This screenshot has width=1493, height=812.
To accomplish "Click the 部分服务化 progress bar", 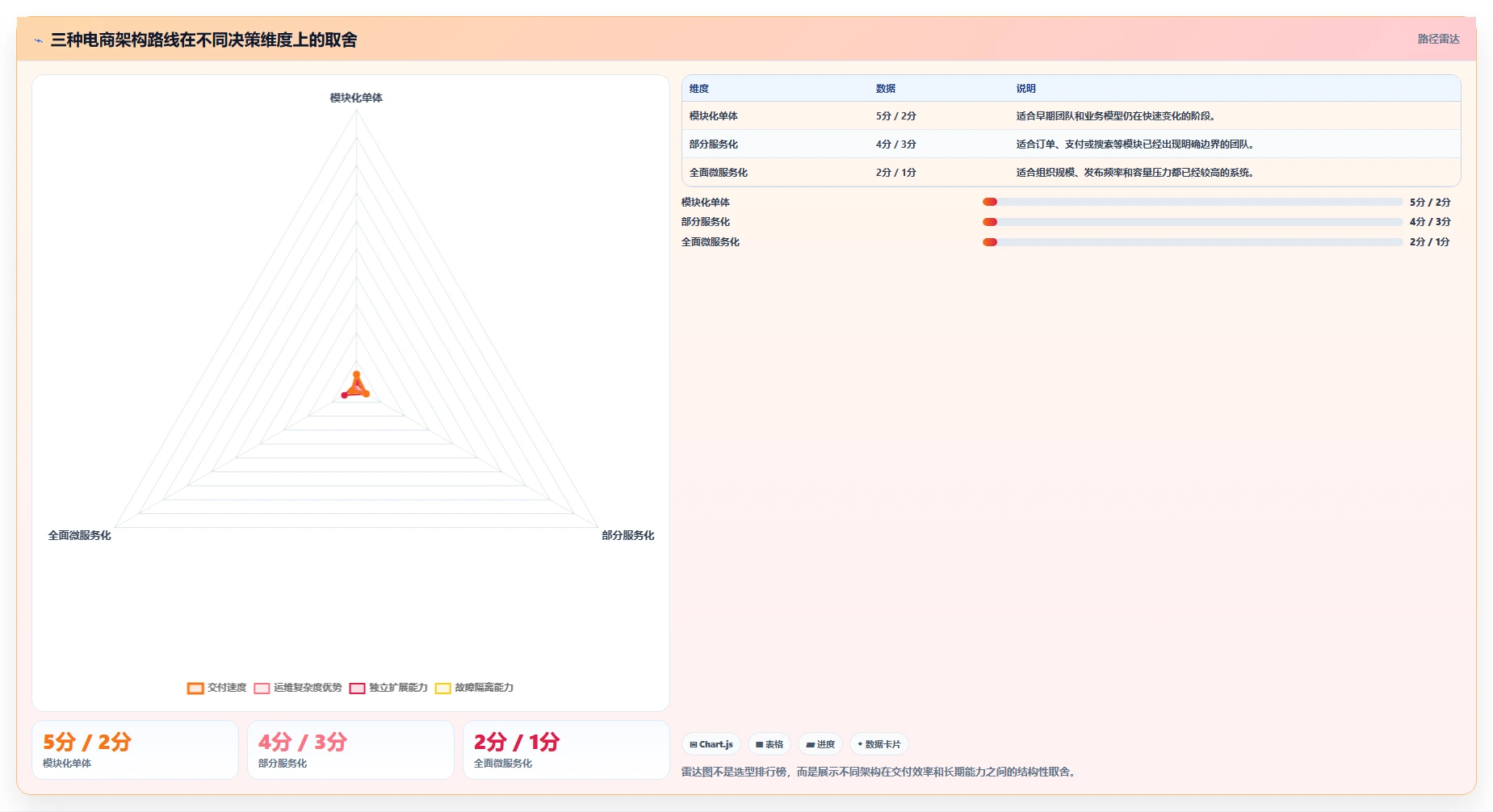I will [1193, 222].
